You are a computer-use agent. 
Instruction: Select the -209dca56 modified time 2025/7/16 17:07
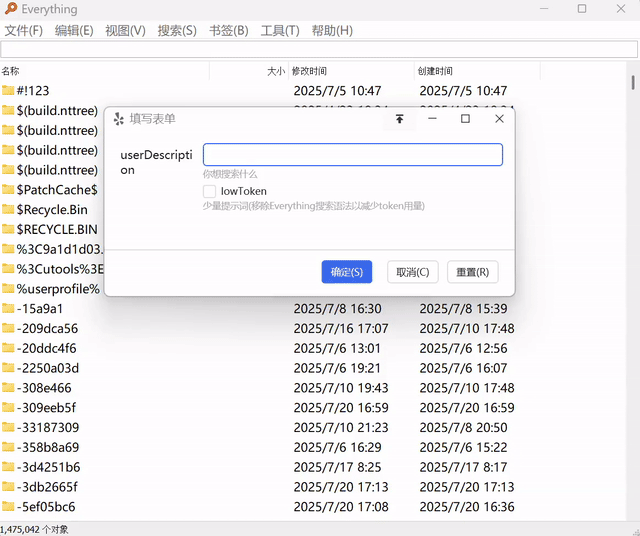click(341, 328)
